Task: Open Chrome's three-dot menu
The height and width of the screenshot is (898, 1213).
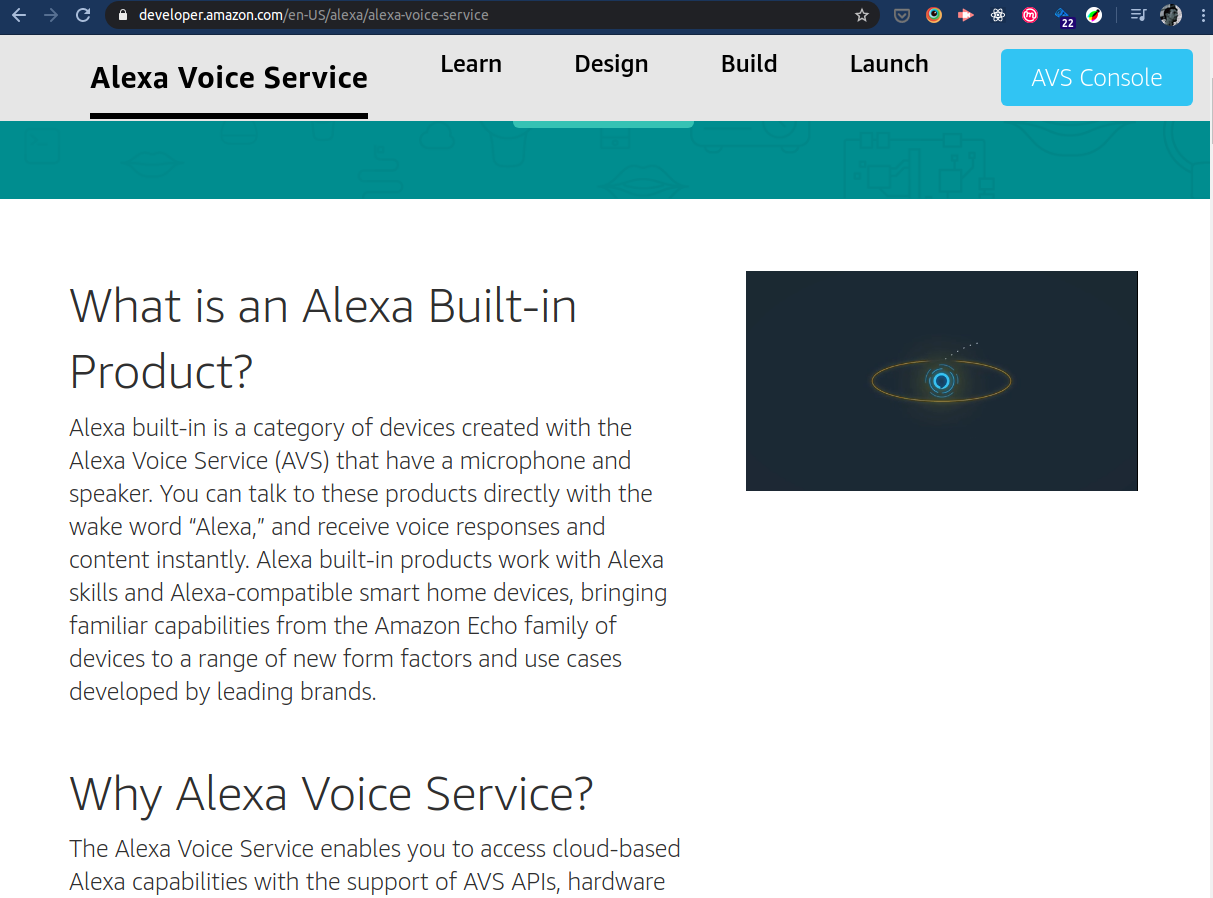Action: tap(1202, 15)
